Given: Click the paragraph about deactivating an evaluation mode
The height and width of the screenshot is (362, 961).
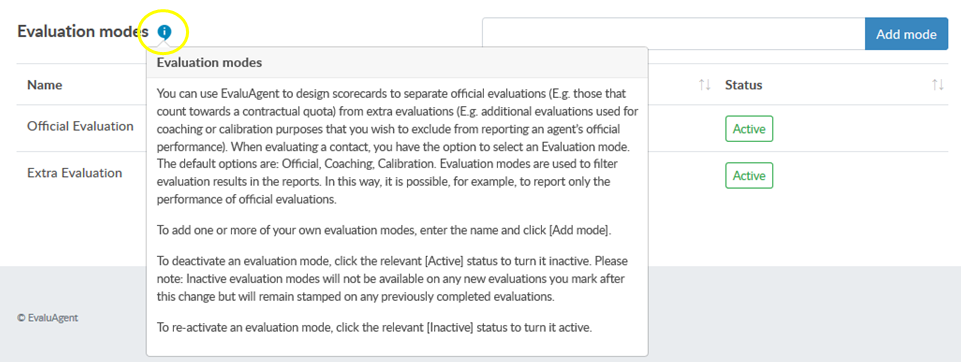Looking at the screenshot, I should [392, 279].
